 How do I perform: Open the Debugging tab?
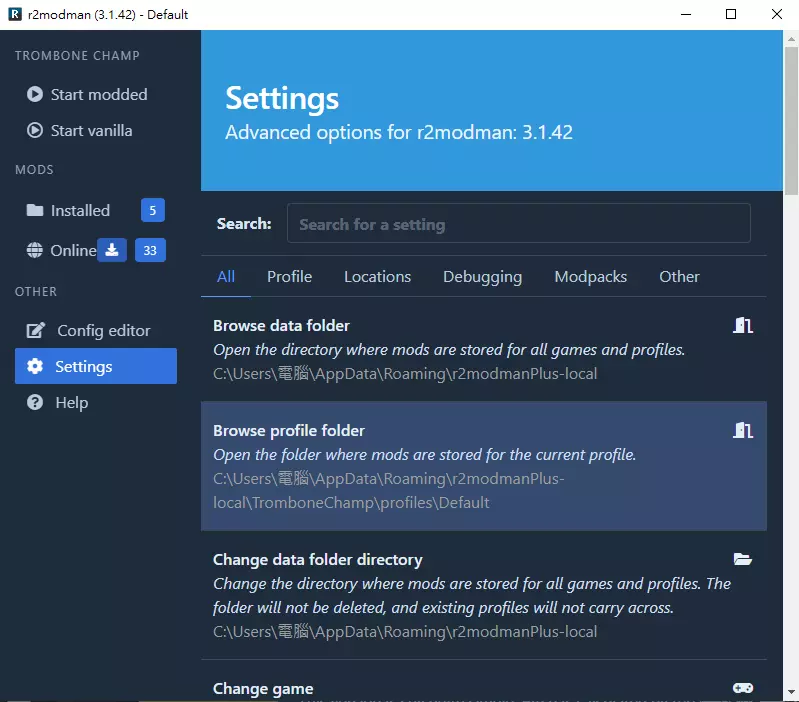tap(482, 277)
